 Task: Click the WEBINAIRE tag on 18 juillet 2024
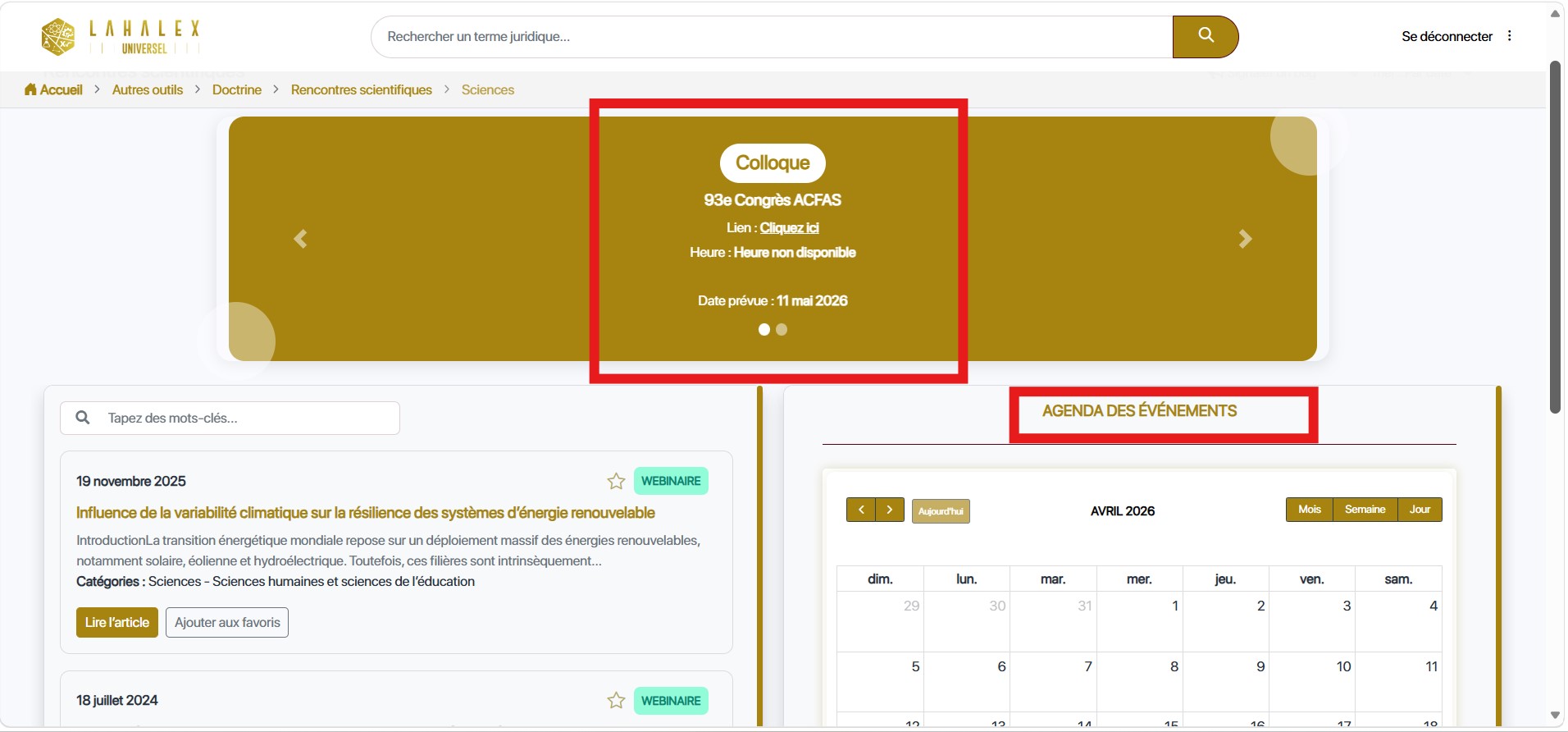click(671, 701)
